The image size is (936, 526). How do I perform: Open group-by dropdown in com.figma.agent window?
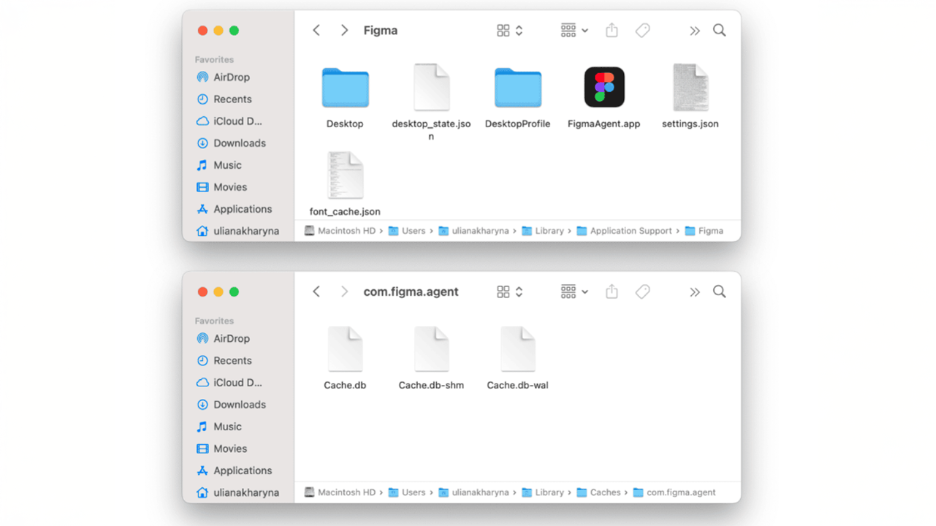[x=574, y=292]
